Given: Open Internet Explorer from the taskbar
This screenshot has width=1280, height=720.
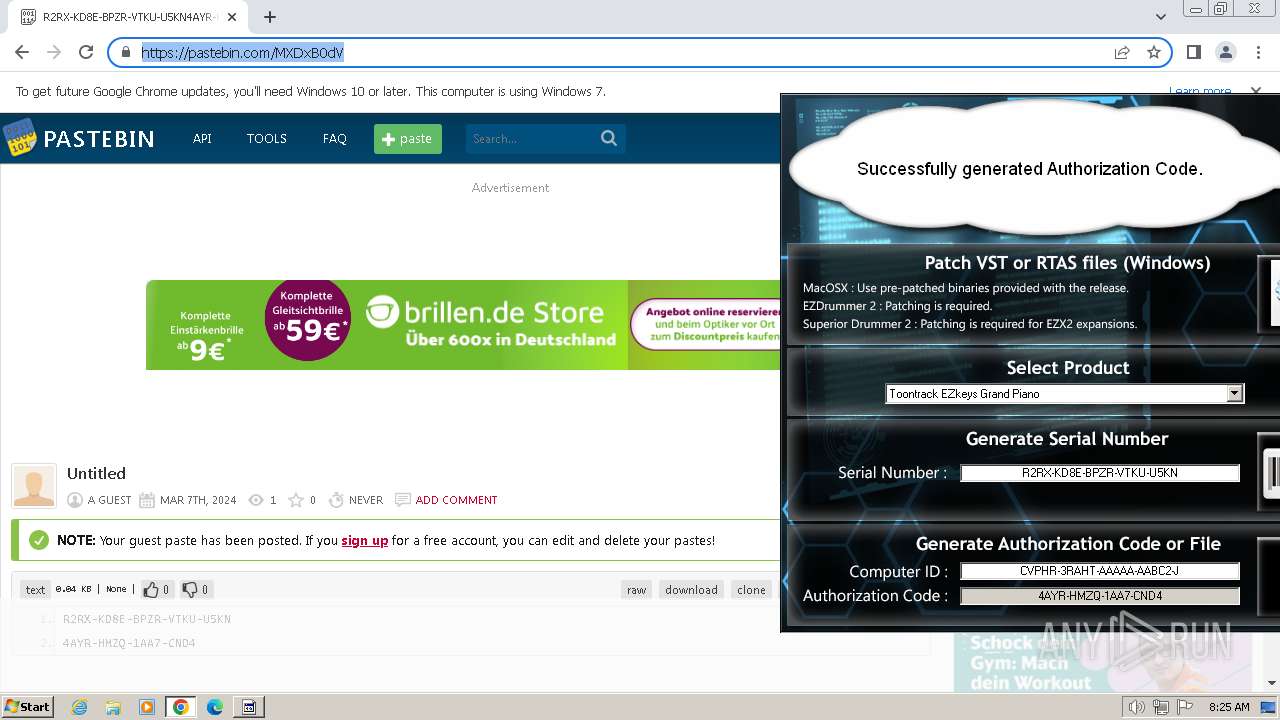Looking at the screenshot, I should (x=79, y=707).
